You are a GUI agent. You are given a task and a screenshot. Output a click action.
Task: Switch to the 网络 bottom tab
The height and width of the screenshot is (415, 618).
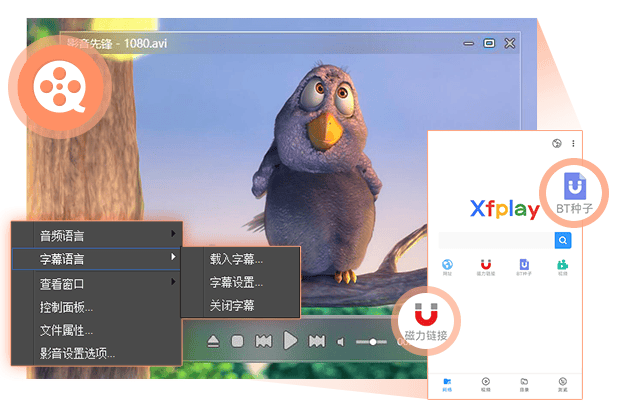tap(447, 385)
